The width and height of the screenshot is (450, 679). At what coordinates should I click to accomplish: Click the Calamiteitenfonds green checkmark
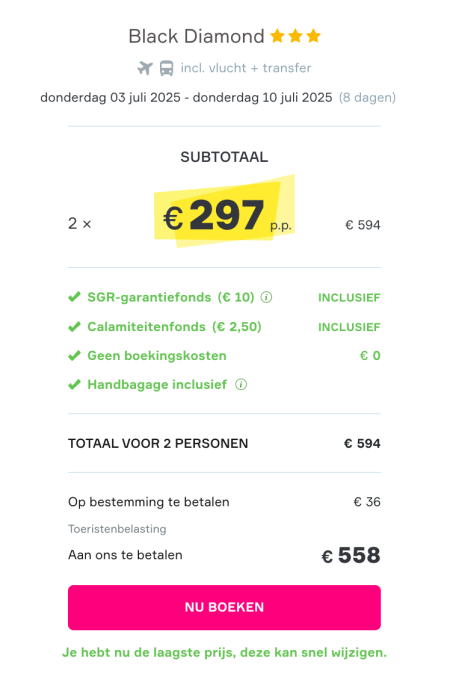[x=74, y=327]
